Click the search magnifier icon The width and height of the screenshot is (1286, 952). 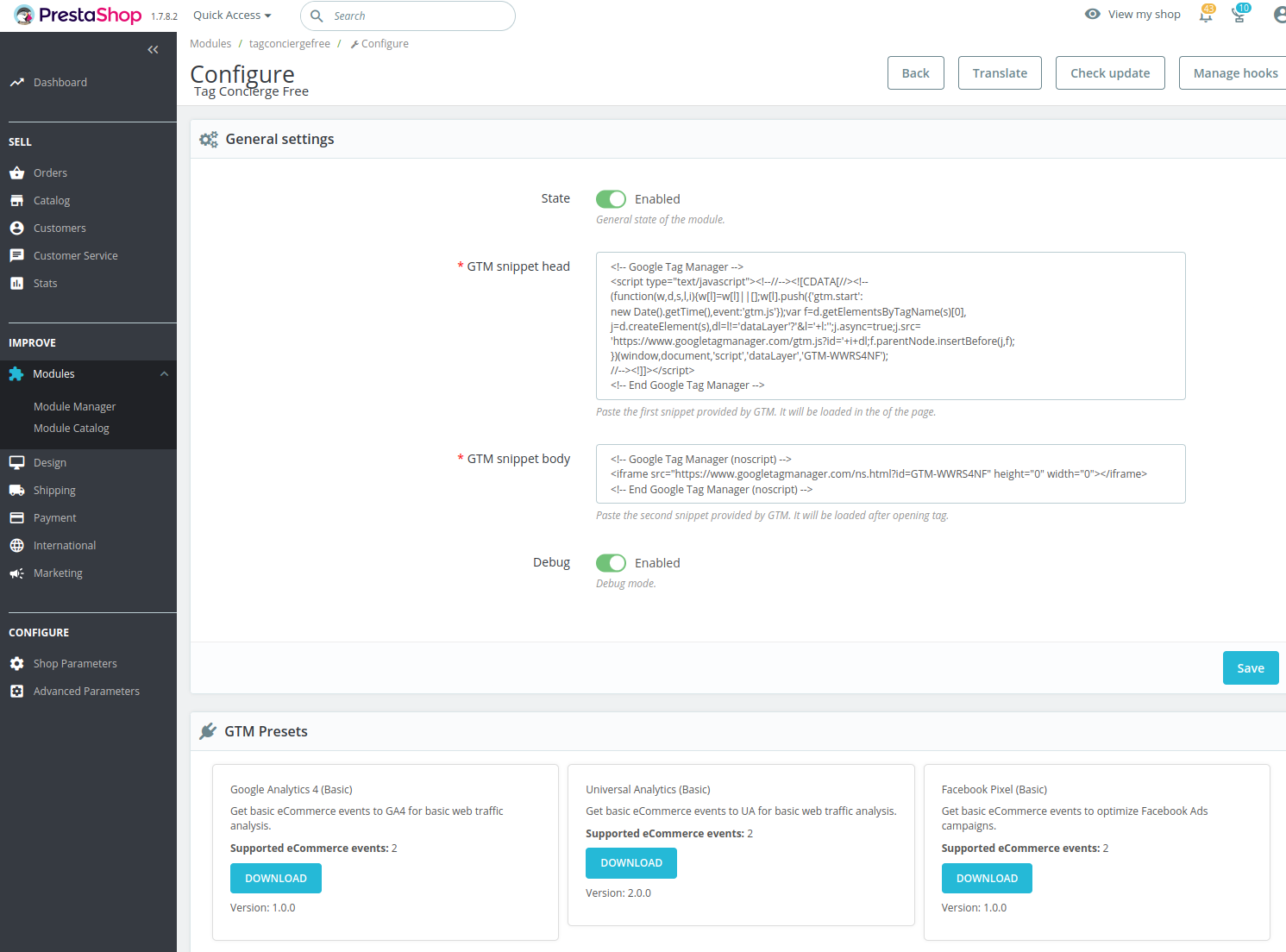pyautogui.click(x=317, y=16)
